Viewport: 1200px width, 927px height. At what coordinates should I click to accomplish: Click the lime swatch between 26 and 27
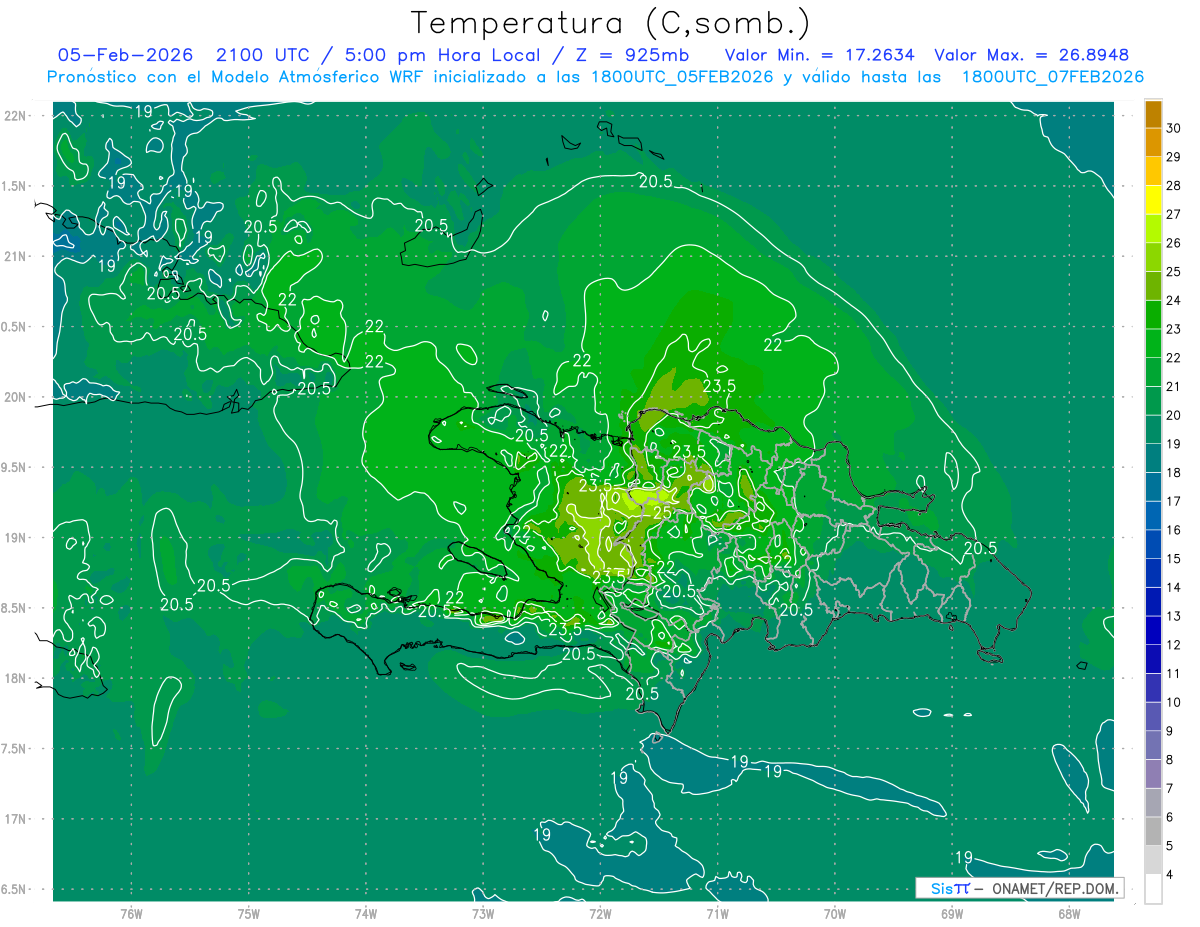[1153, 228]
